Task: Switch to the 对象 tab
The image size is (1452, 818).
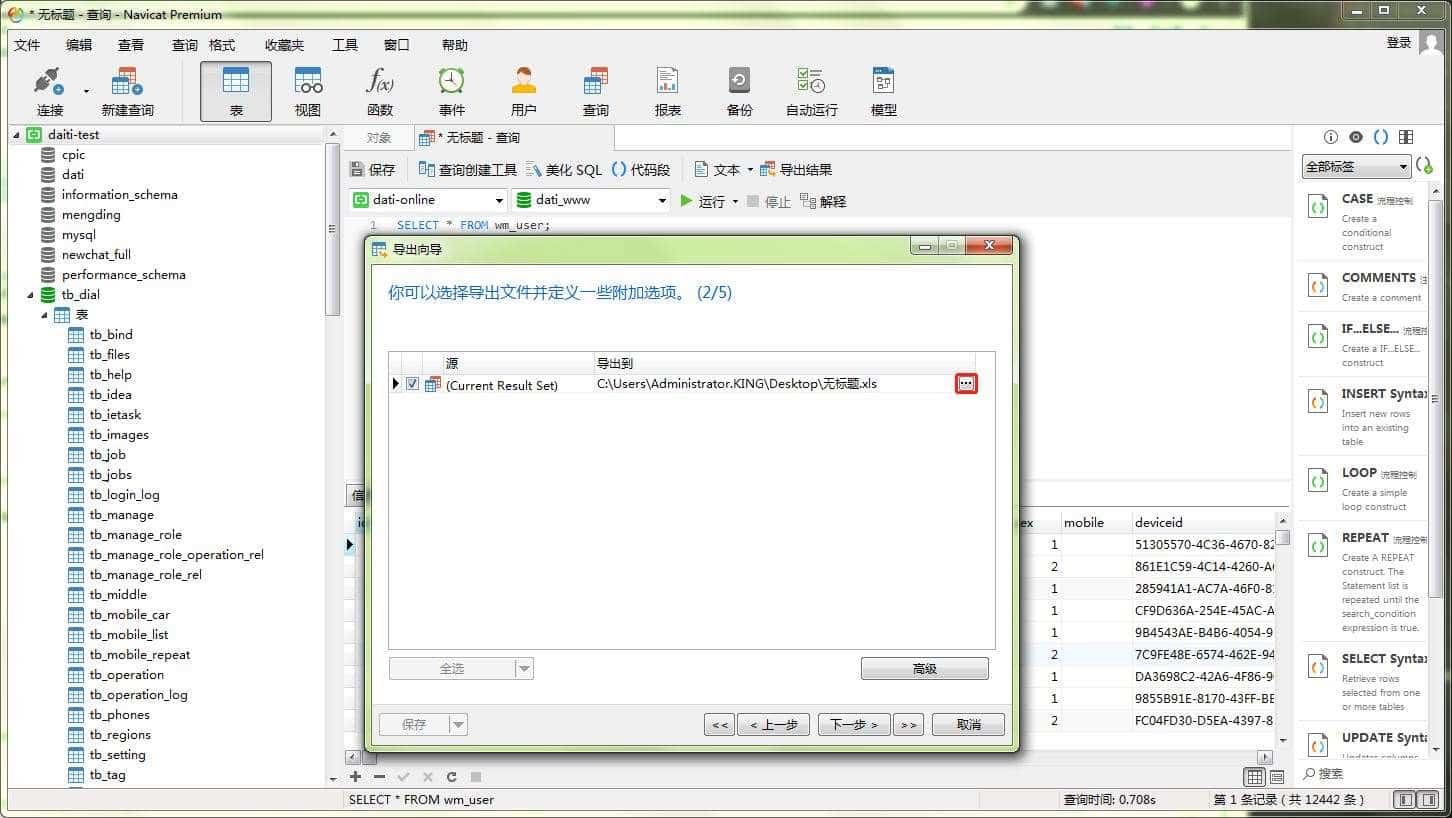Action: click(380, 137)
